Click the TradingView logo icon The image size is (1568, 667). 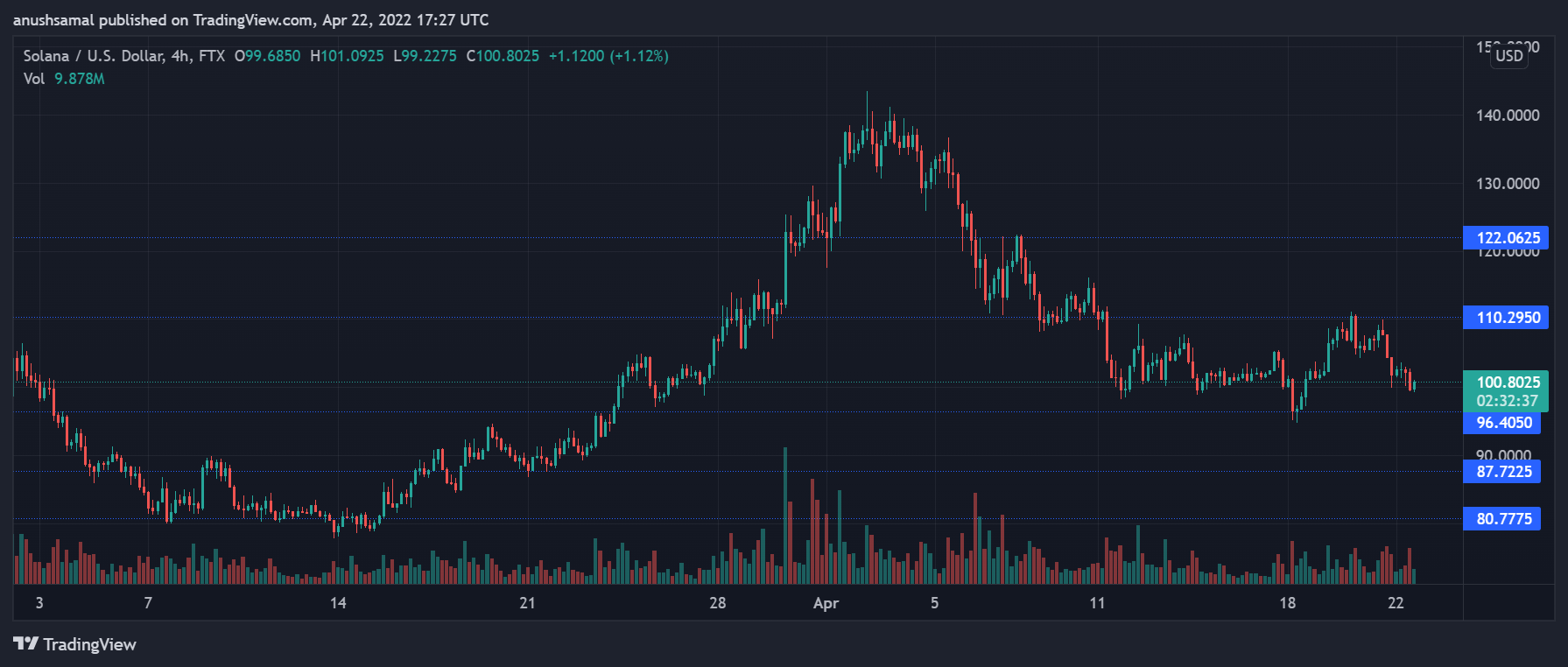(x=25, y=644)
